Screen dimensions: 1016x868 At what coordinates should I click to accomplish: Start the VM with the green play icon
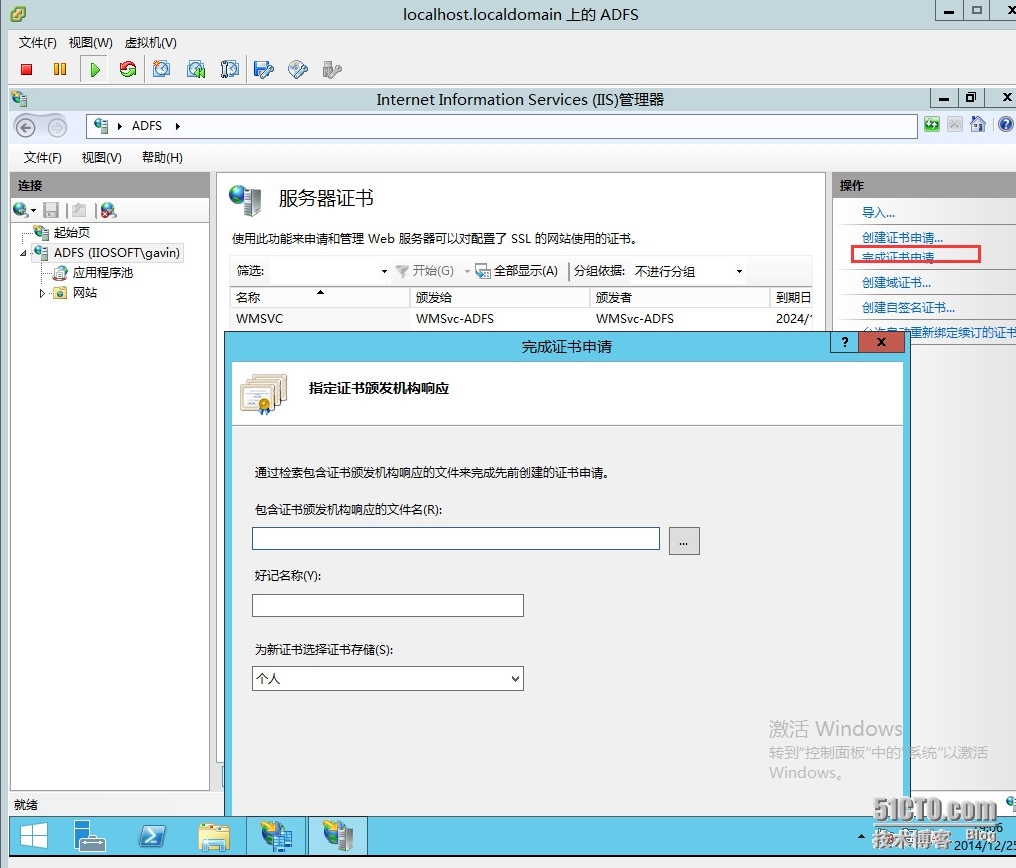[95, 69]
